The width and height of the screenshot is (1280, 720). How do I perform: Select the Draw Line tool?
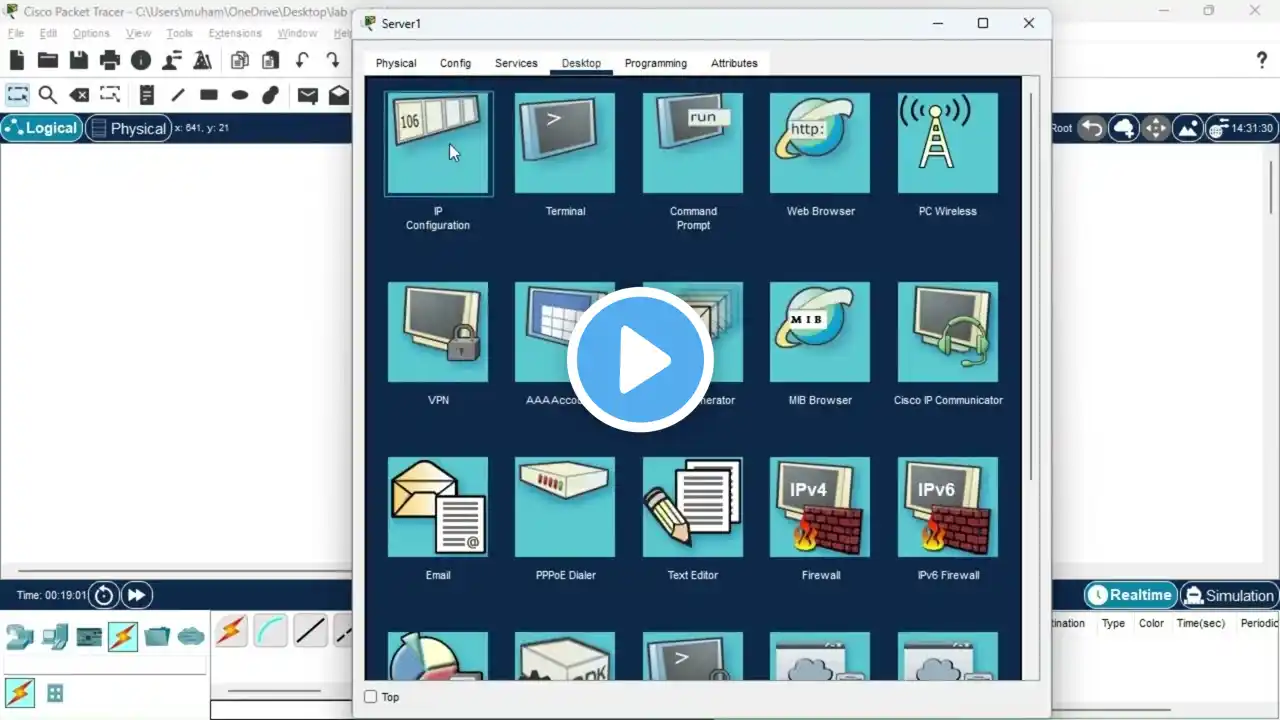(178, 95)
